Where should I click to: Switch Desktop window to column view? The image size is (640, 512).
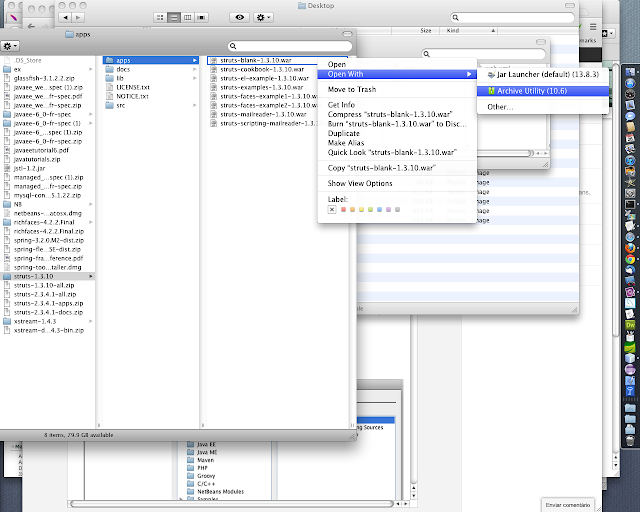tap(187, 17)
